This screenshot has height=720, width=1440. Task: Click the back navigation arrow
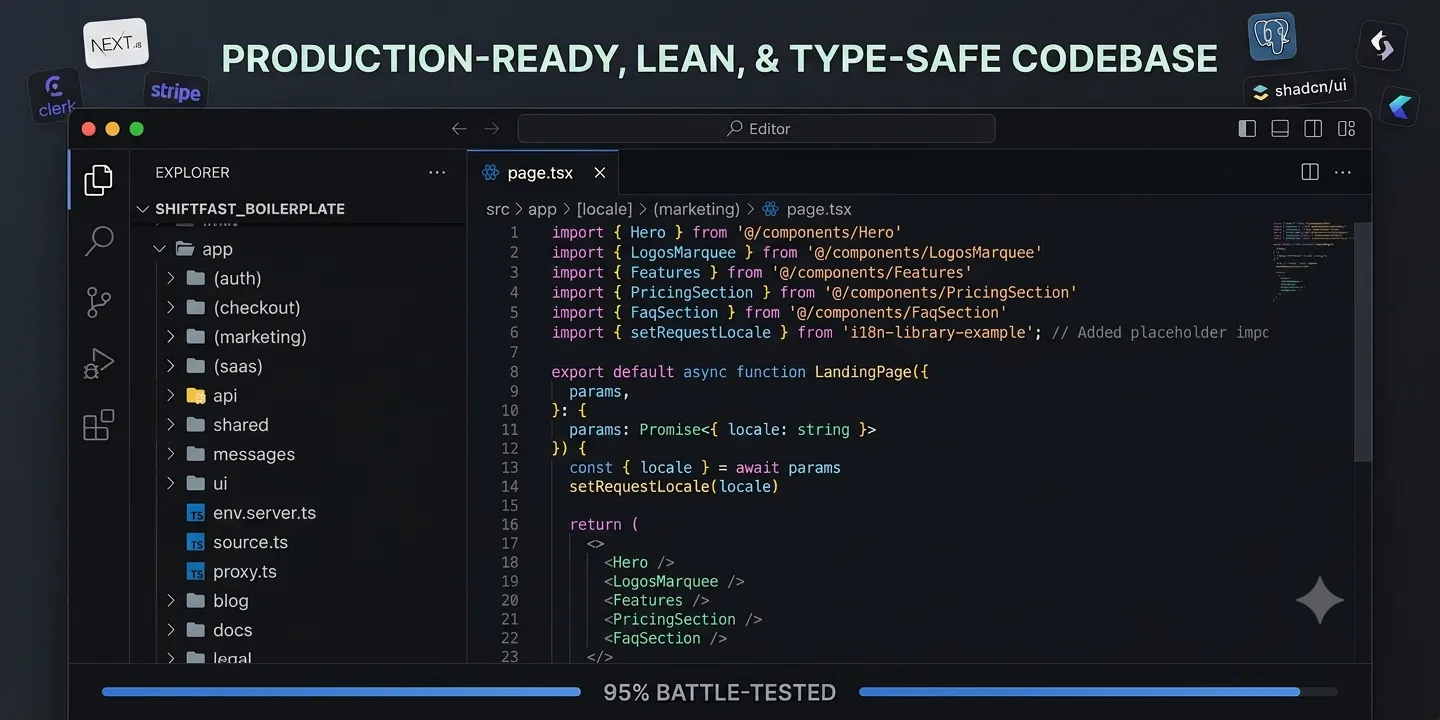(459, 128)
